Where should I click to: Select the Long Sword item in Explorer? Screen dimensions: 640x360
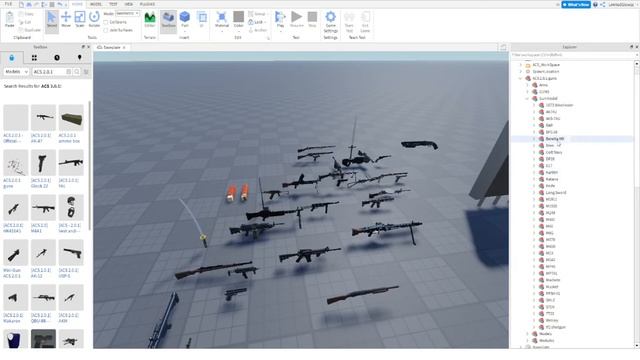point(556,193)
